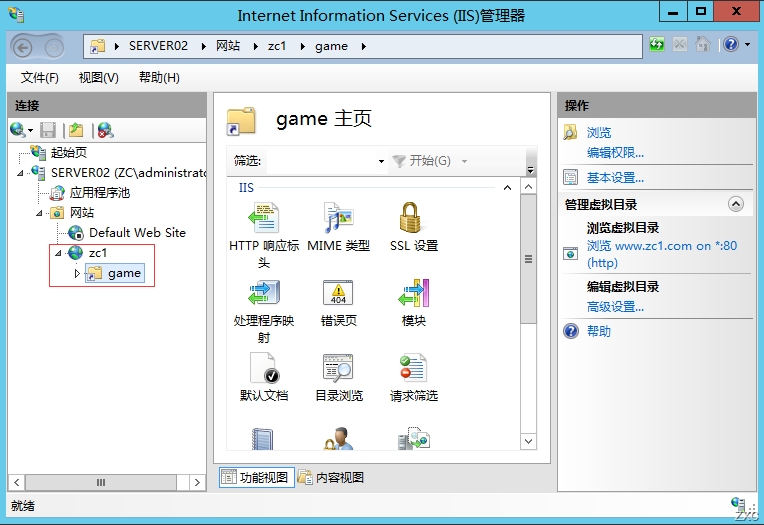The width and height of the screenshot is (764, 525).
Task: Click the delete connection icon in 连接 toolbar
Action: click(105, 130)
